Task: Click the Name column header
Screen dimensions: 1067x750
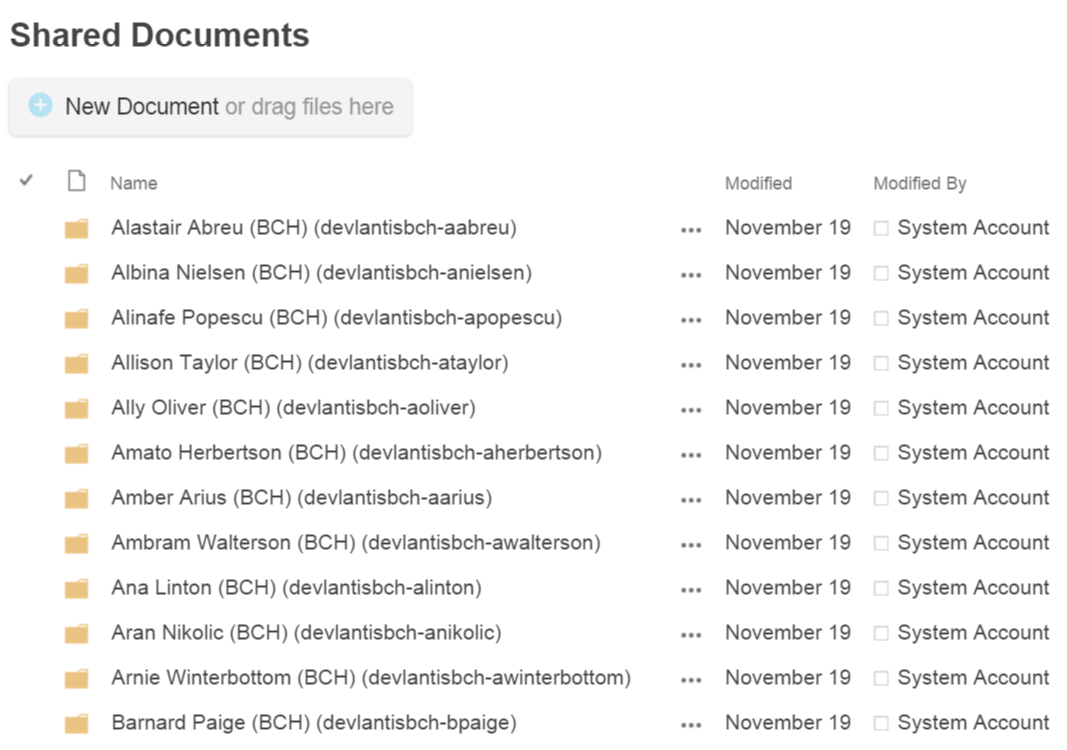Action: pyautogui.click(x=132, y=183)
